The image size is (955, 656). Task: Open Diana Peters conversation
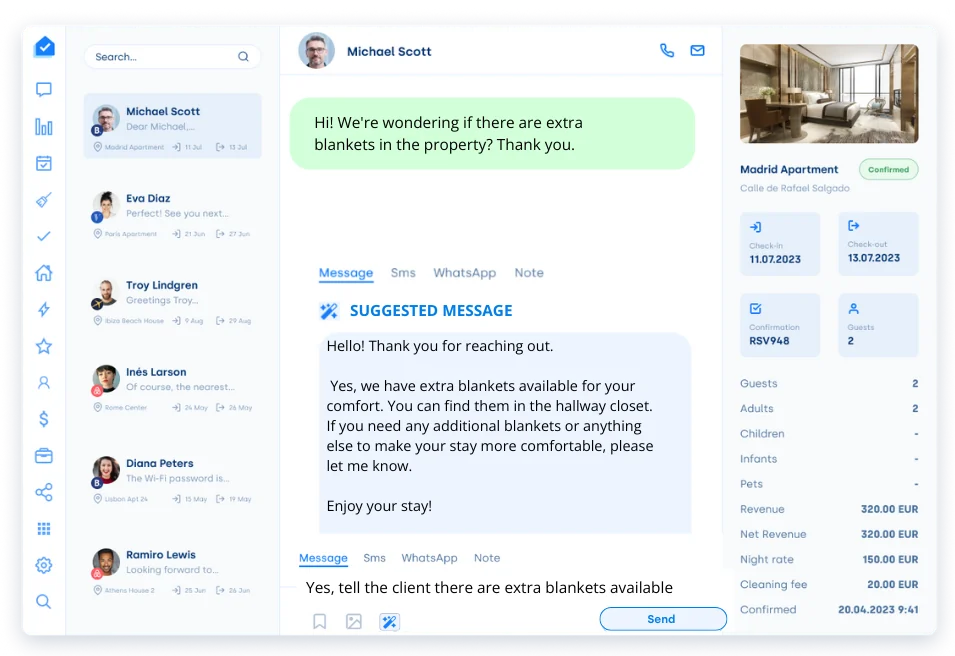[x=172, y=480]
